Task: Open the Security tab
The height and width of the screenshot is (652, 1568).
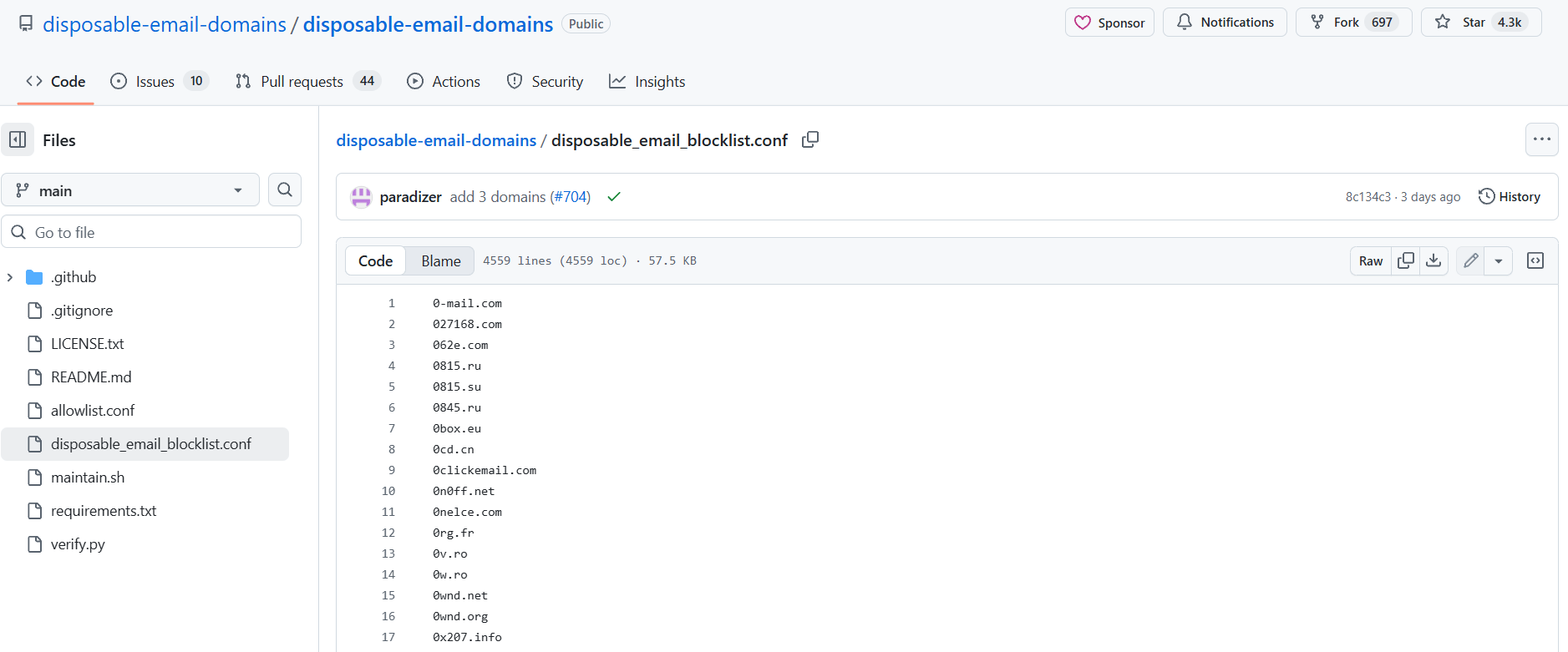Action: [x=545, y=81]
